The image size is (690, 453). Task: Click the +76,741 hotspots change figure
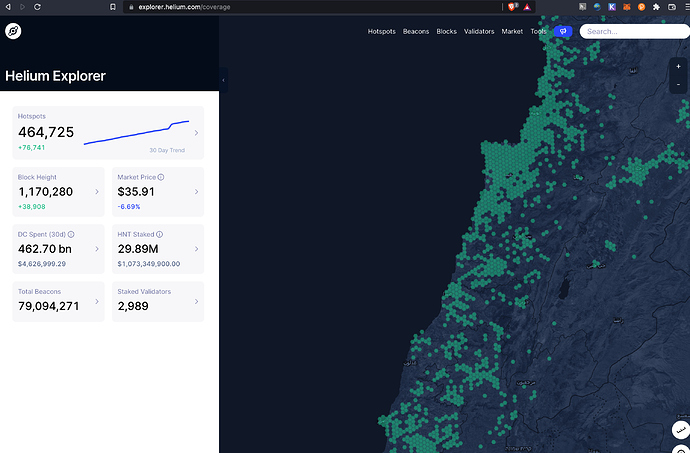click(x=32, y=147)
